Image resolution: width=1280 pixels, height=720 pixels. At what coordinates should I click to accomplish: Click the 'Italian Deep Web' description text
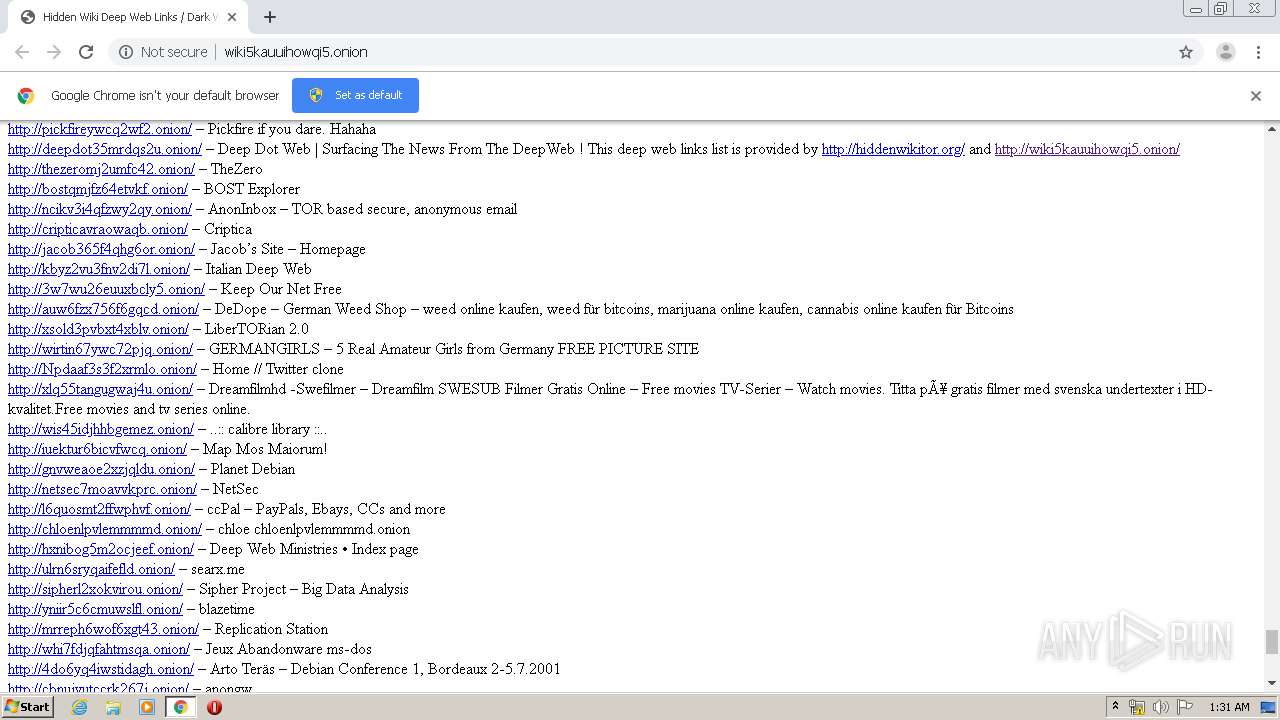(258, 269)
